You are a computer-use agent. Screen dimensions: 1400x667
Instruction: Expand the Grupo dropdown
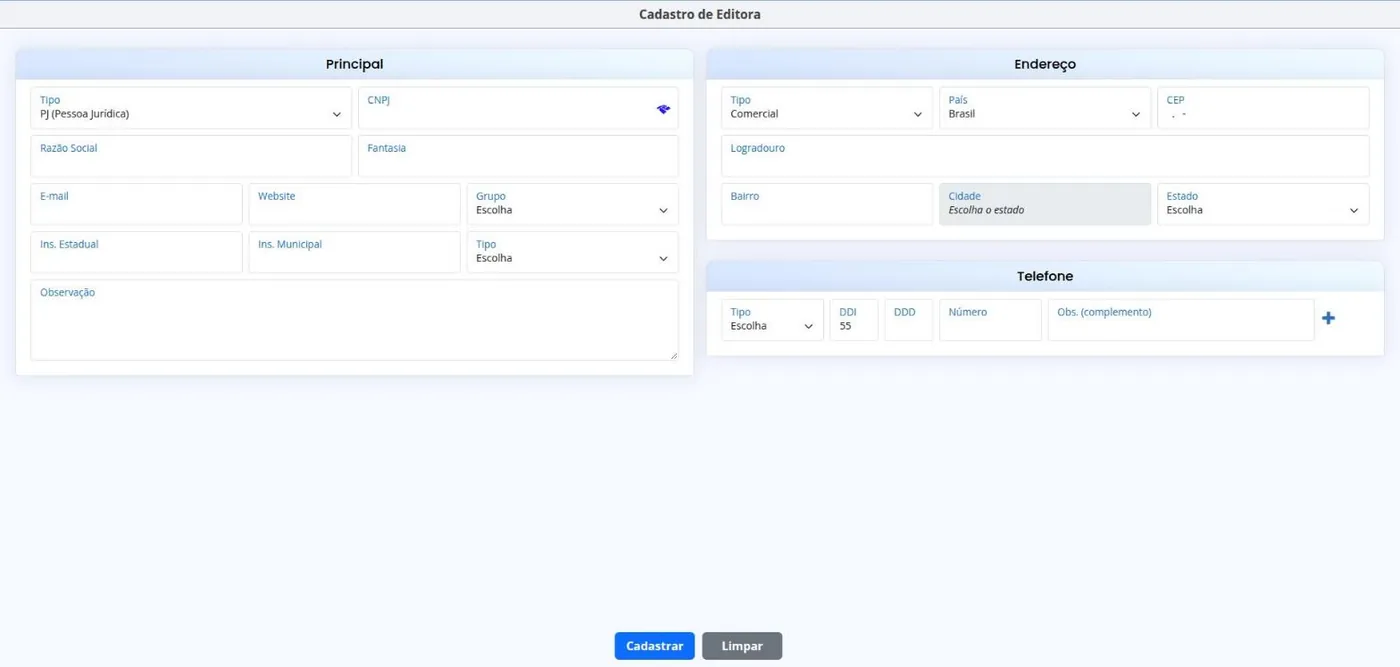[572, 204]
